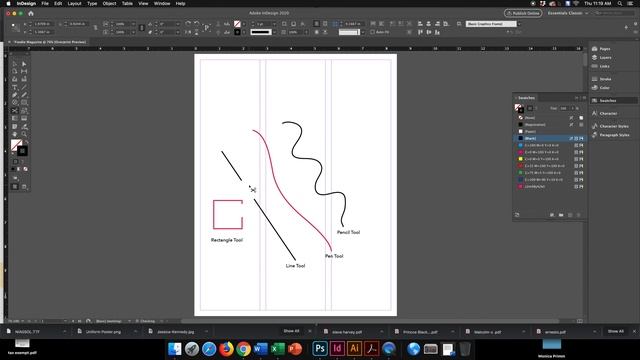Switch to Preview screen mode button
640x360 pixels.
(x=24, y=187)
